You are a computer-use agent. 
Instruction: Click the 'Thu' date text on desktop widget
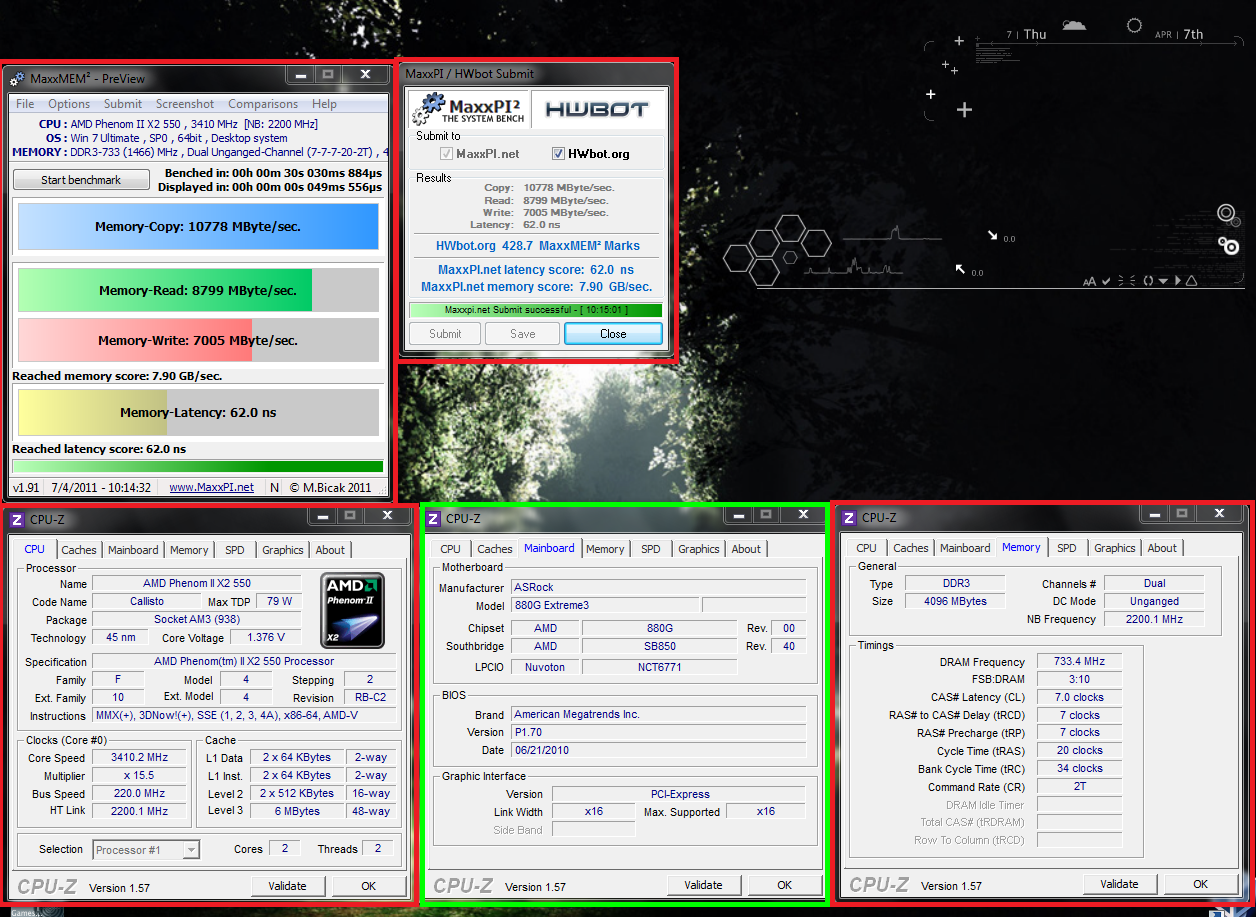1035,34
